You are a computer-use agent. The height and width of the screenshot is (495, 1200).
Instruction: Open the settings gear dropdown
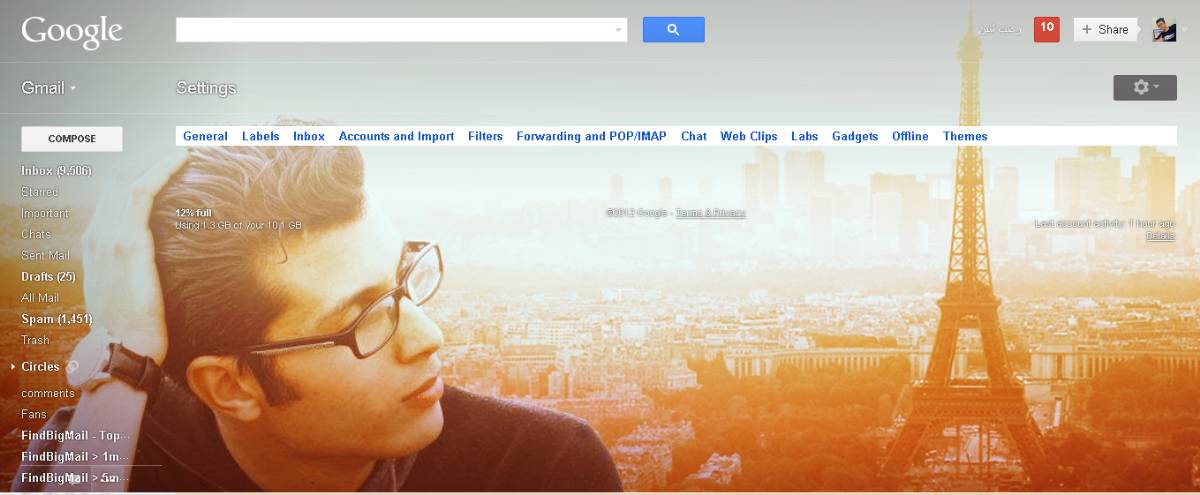1145,88
